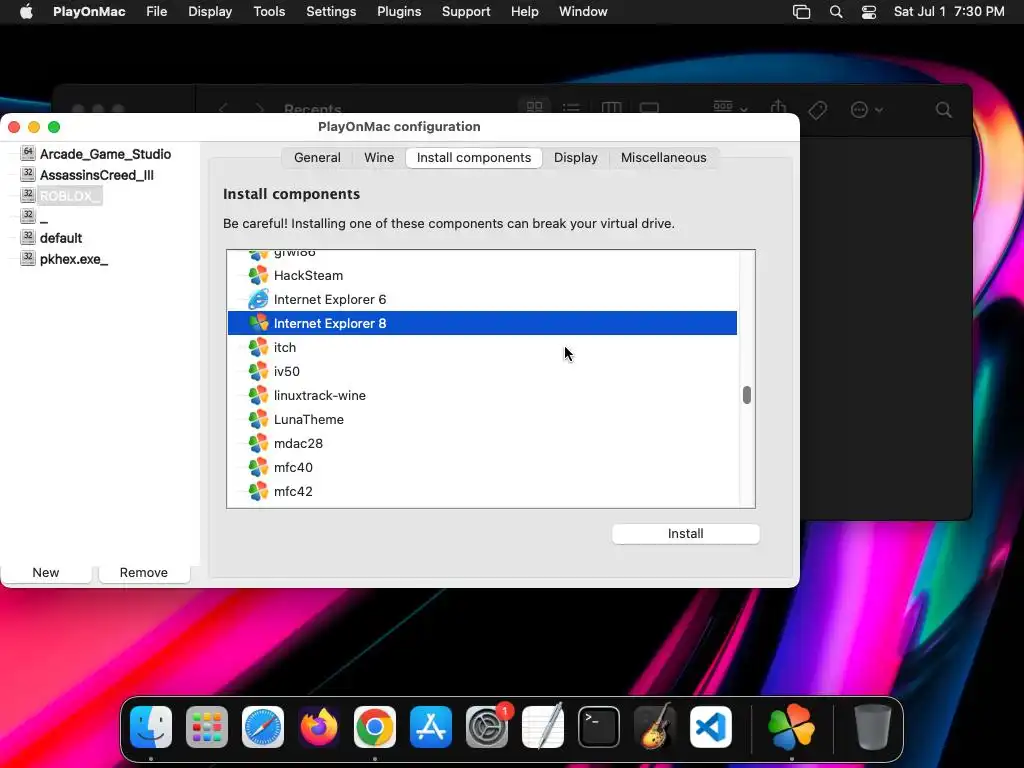Open the Trash in the dock
The image size is (1024, 768).
872,727
